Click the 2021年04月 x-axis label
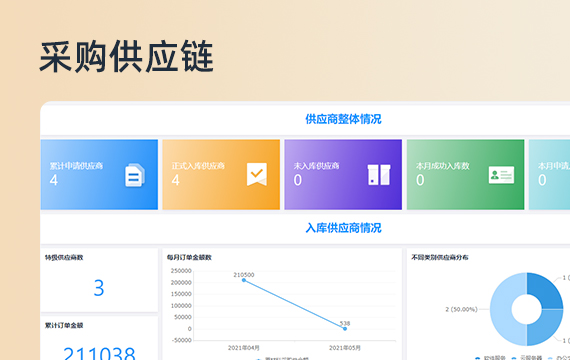The width and height of the screenshot is (570, 360). 244,348
